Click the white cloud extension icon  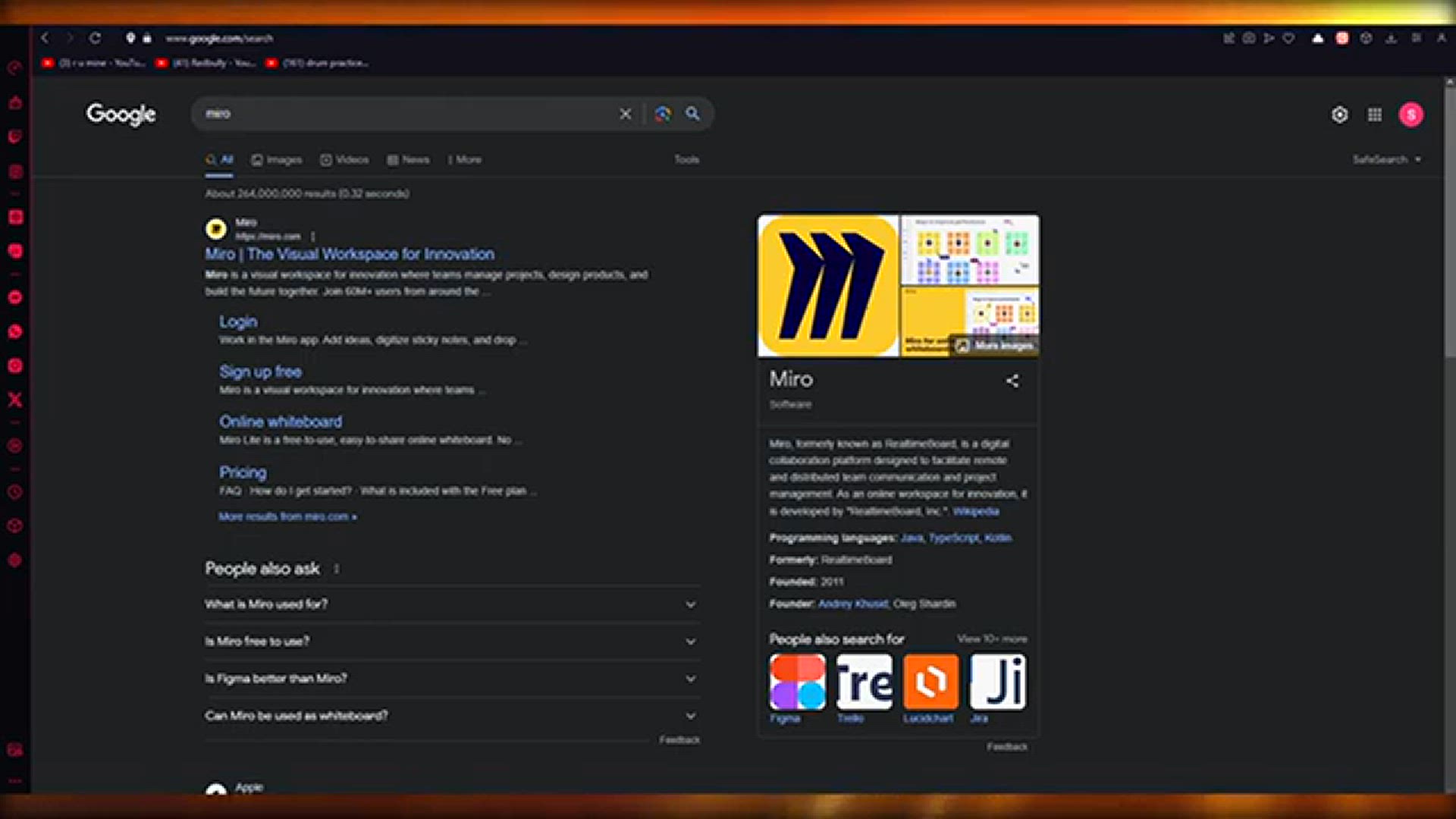1318,38
